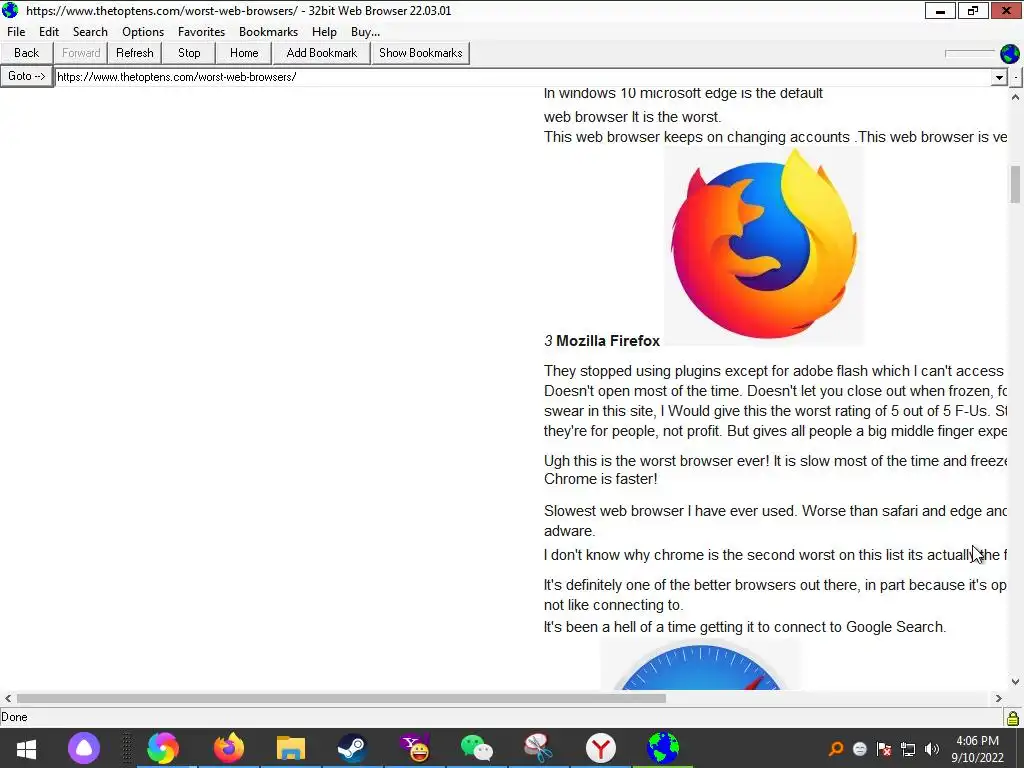The height and width of the screenshot is (768, 1024).
Task: Open the Help menu
Action: tap(324, 32)
